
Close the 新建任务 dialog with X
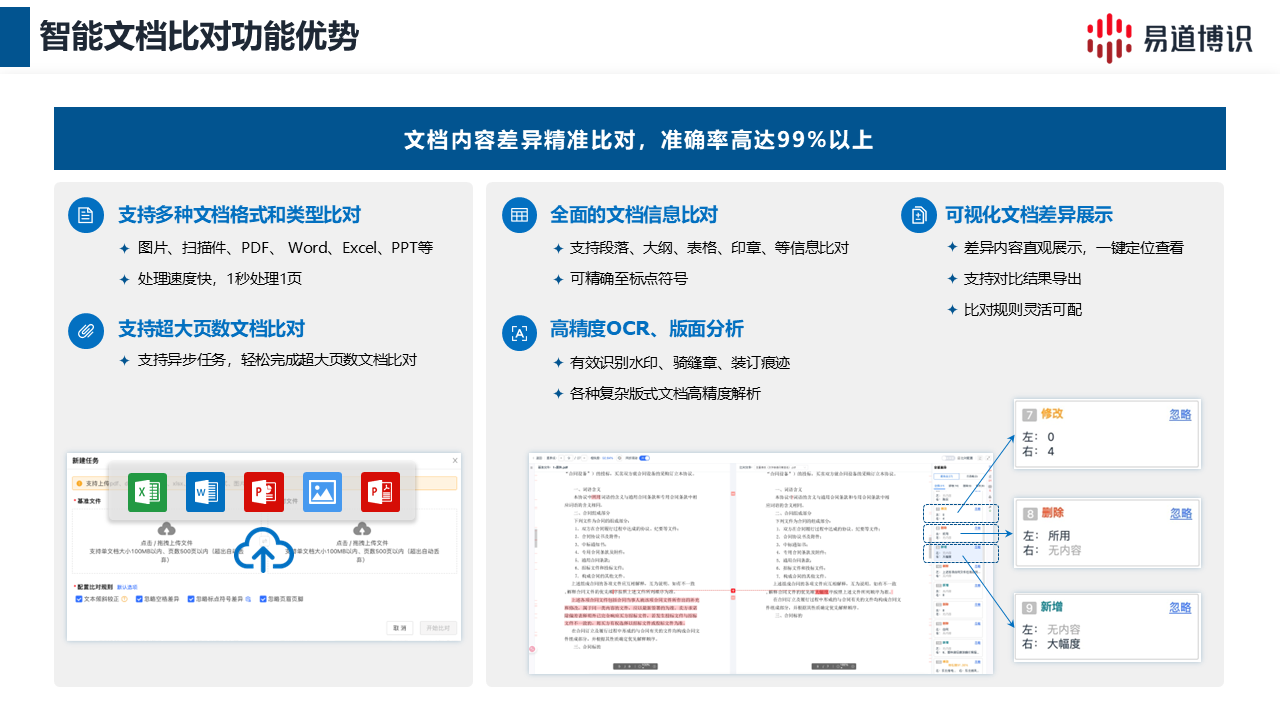tap(455, 460)
